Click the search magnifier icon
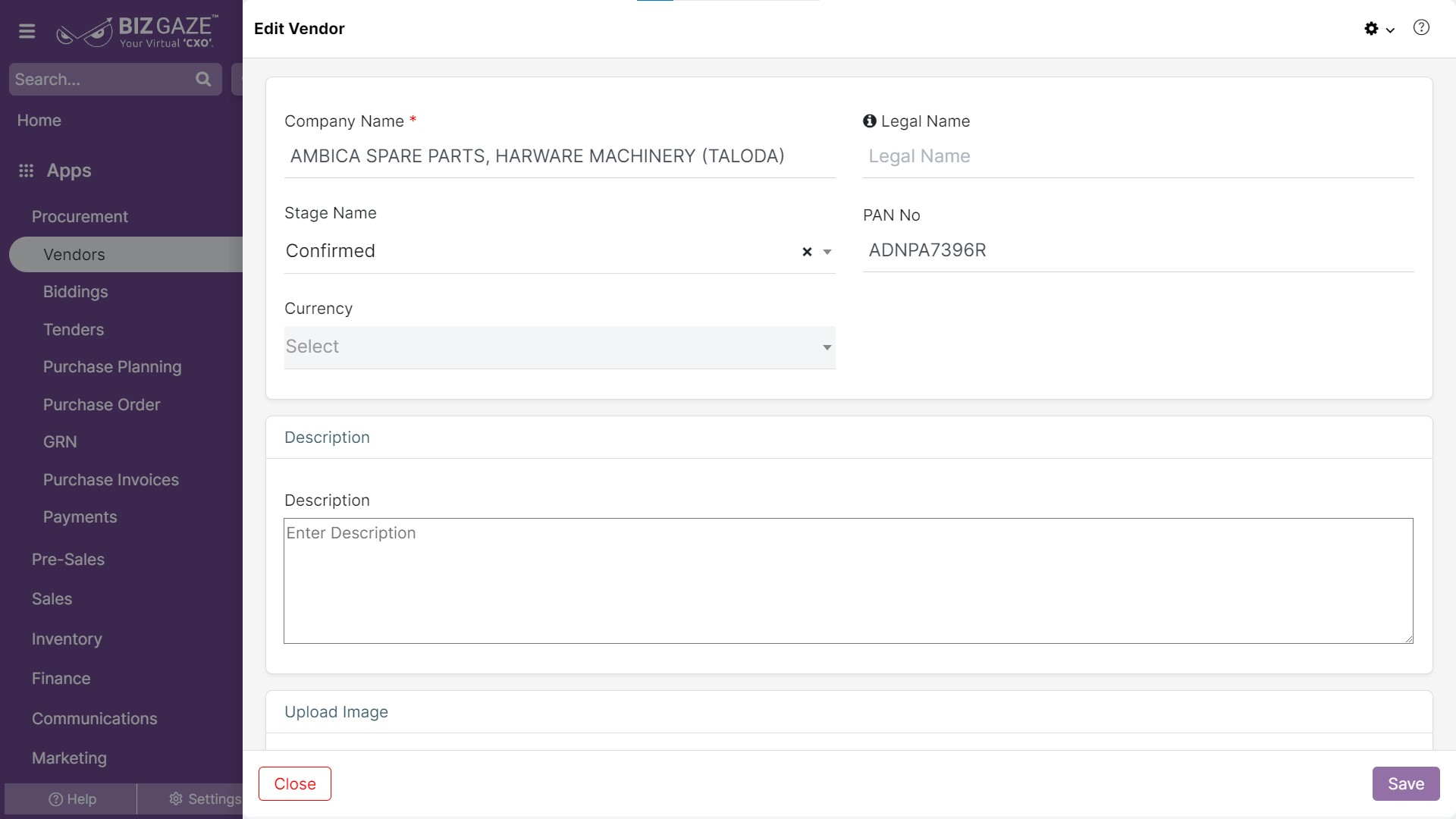The height and width of the screenshot is (819, 1456). click(x=202, y=79)
